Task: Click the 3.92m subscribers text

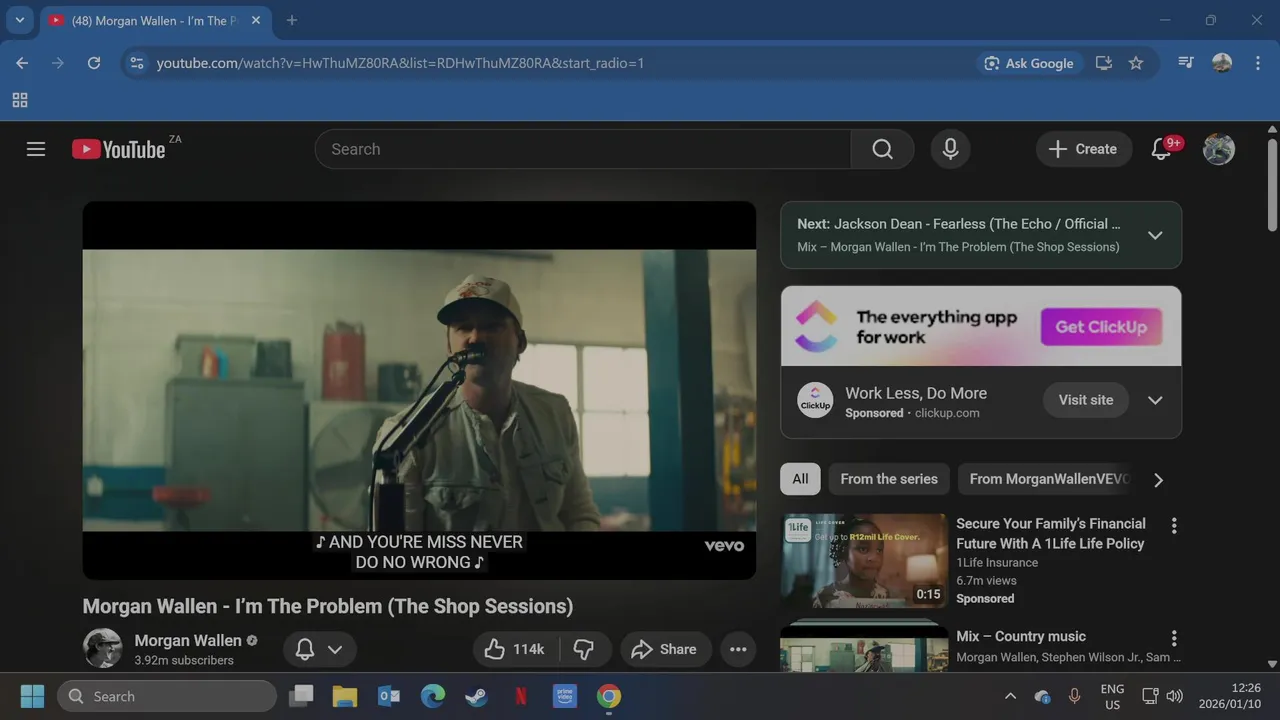Action: pos(184,660)
